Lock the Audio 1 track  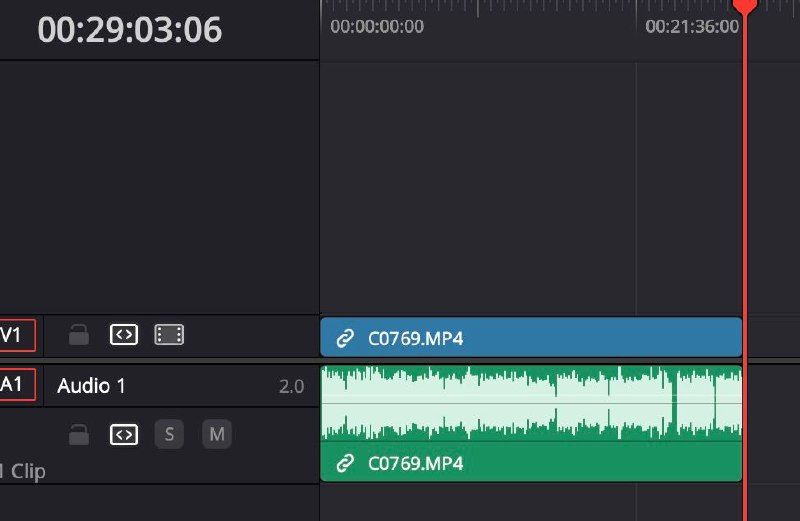pos(79,434)
